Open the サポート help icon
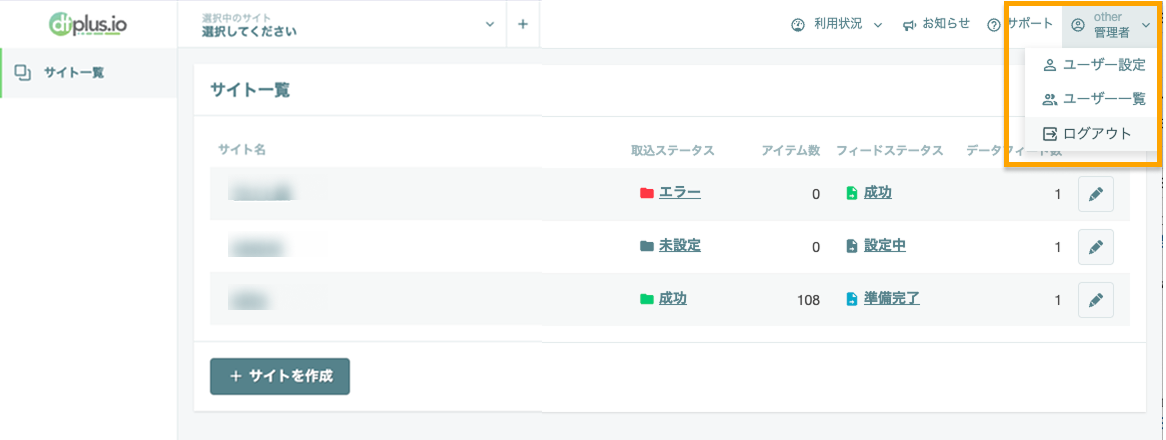This screenshot has height=440, width=1166. coord(993,25)
